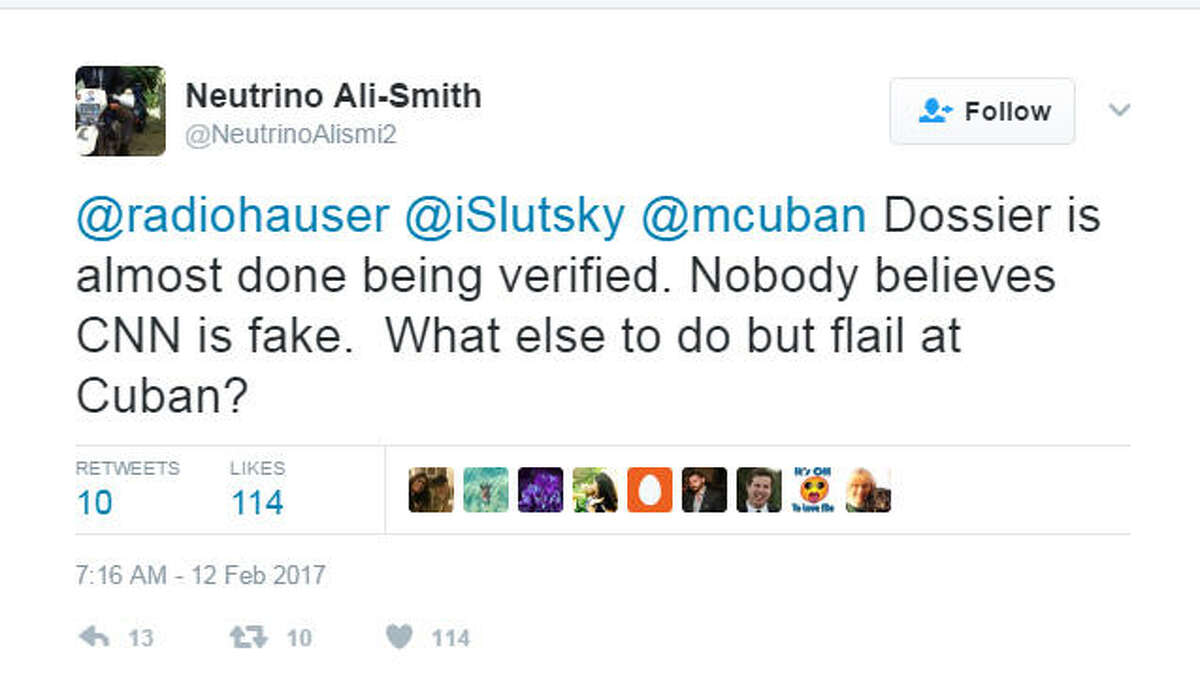Click the last blonde-haired liker avatar
The image size is (1200, 682).
click(x=868, y=490)
